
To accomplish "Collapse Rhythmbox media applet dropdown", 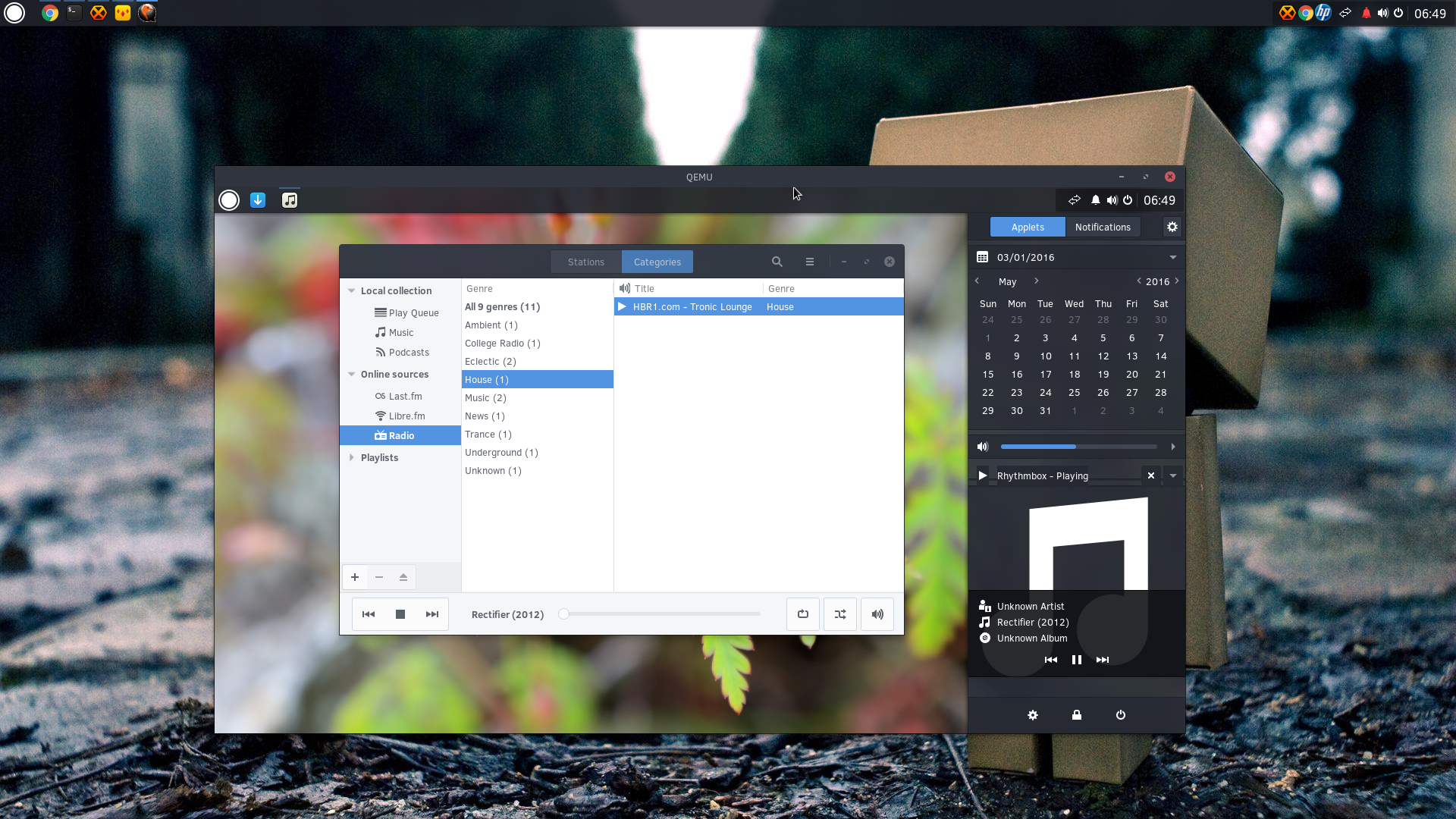I will click(1173, 475).
